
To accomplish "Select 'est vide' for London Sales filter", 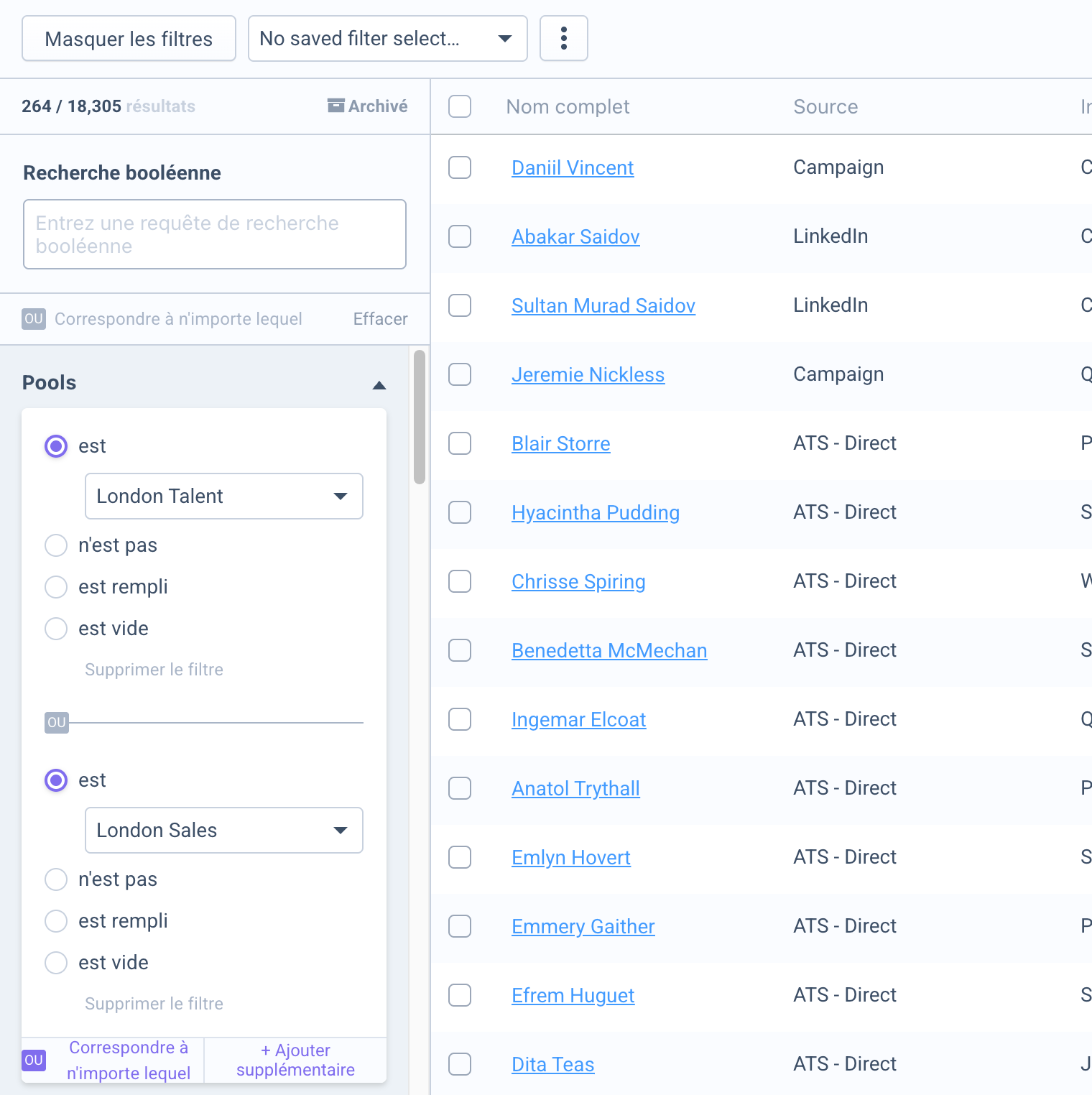I will tap(56, 962).
